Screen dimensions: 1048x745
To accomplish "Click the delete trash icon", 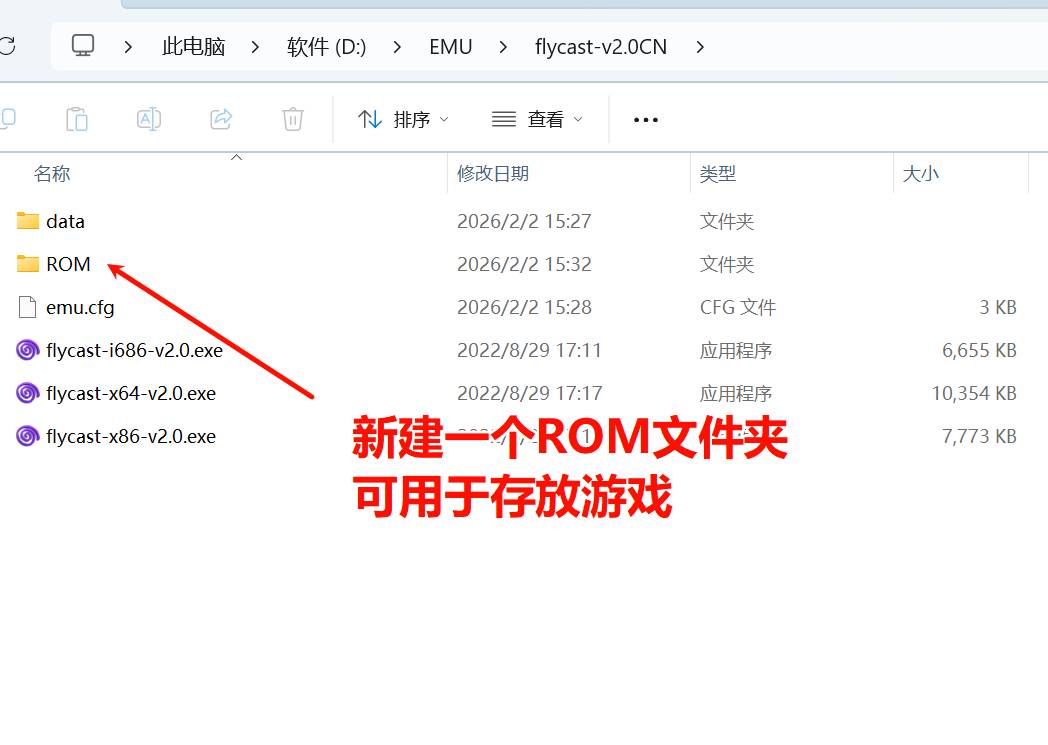I will [x=293, y=119].
